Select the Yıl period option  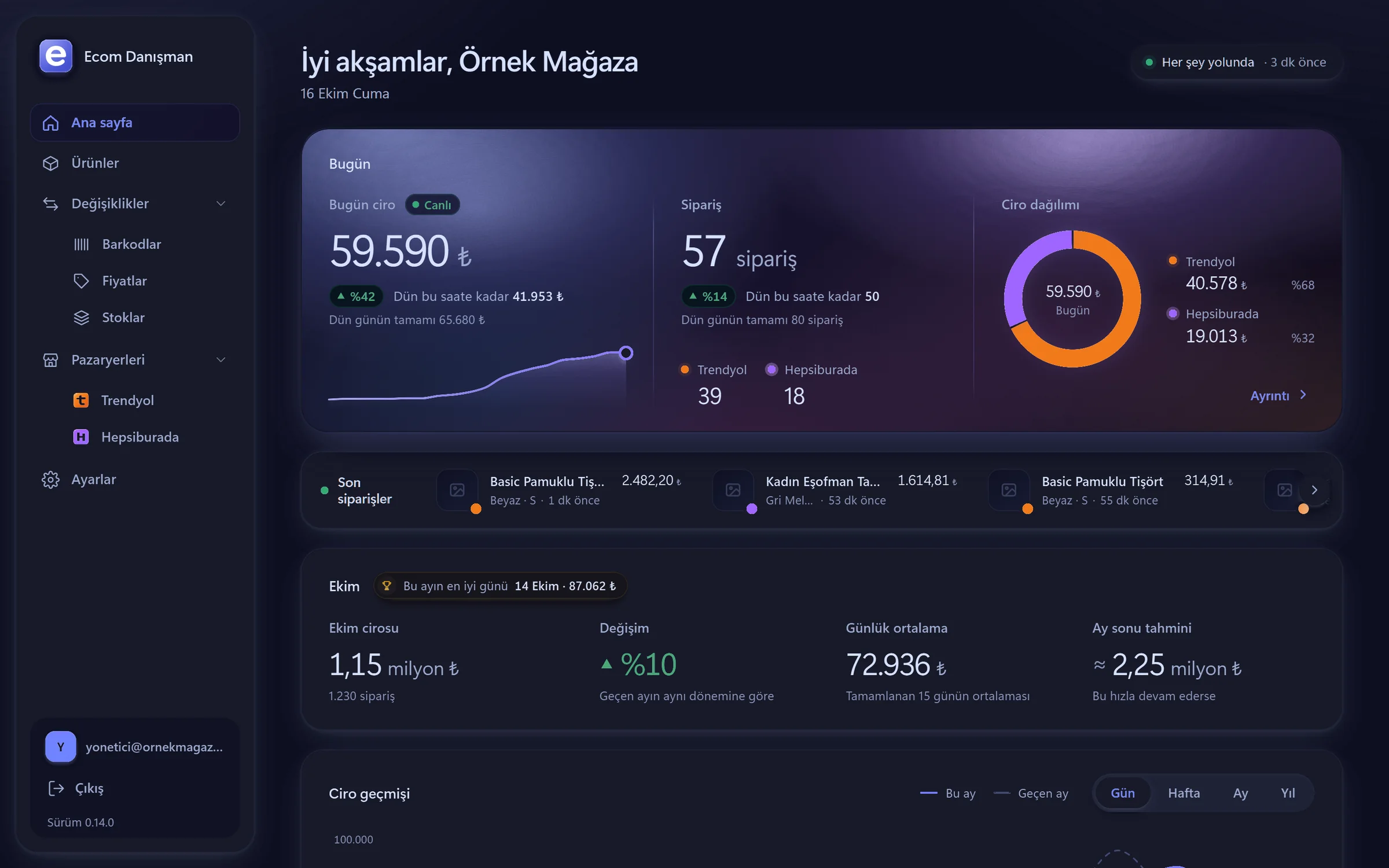(1288, 793)
